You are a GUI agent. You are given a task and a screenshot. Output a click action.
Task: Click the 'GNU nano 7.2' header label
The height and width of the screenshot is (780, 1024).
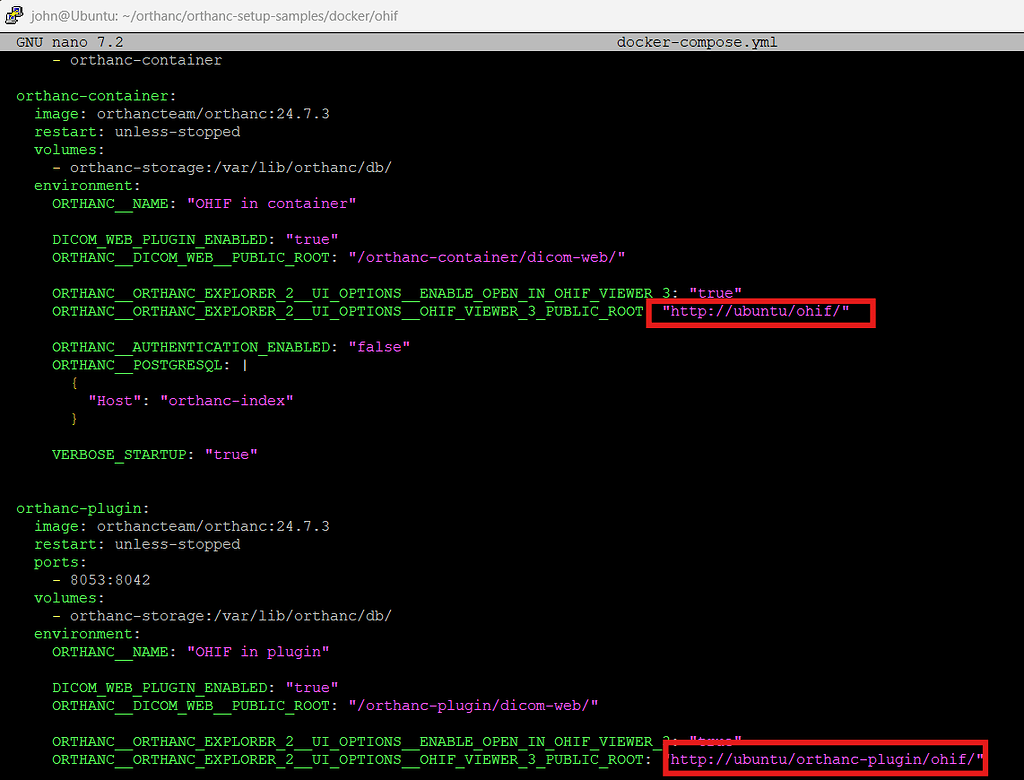tap(69, 41)
